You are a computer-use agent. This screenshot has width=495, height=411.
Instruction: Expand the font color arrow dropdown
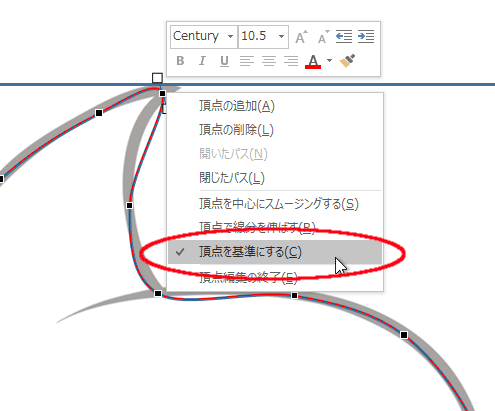(x=329, y=61)
